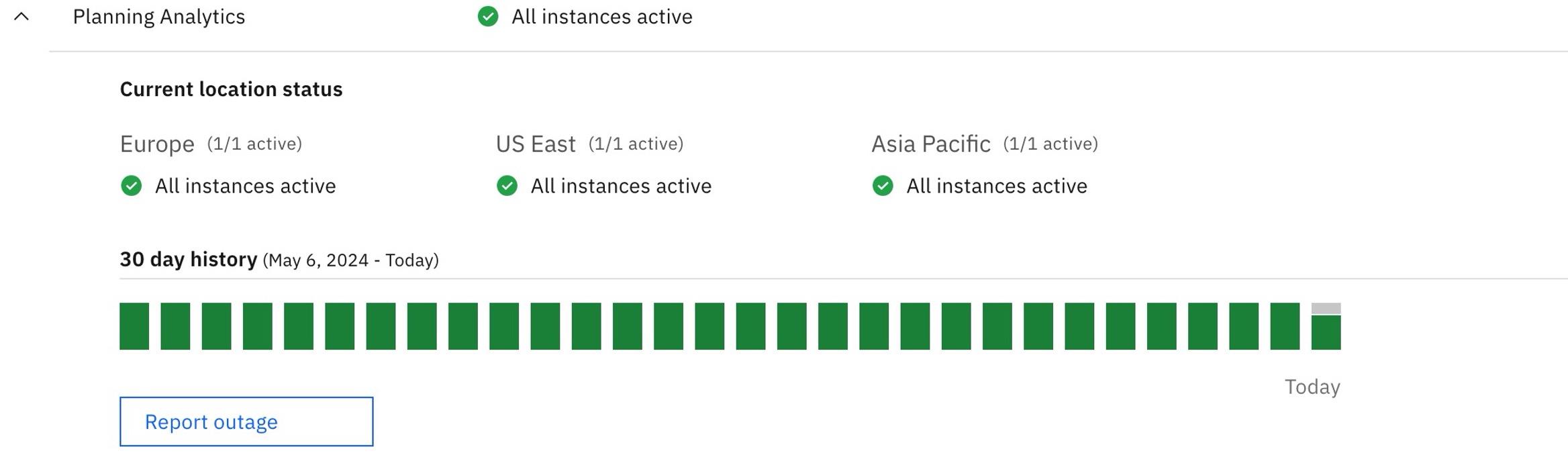Click 'All instances active' text under Asia Pacific
1568x455 pixels.
997,186
